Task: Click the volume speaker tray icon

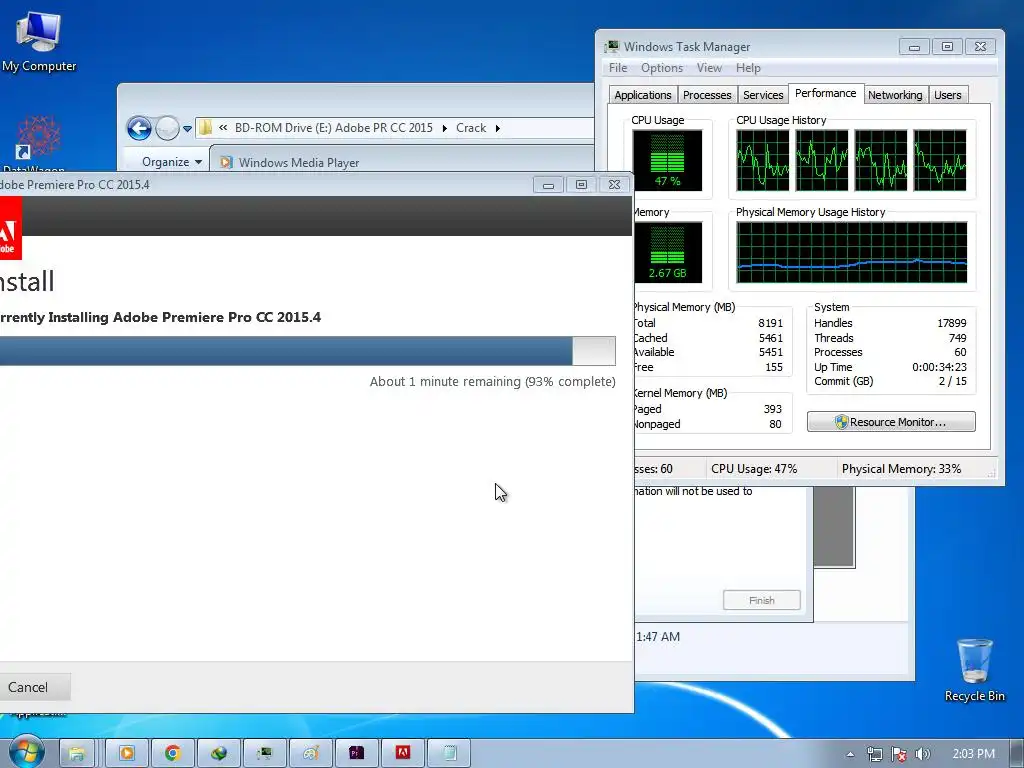Action: click(x=923, y=754)
